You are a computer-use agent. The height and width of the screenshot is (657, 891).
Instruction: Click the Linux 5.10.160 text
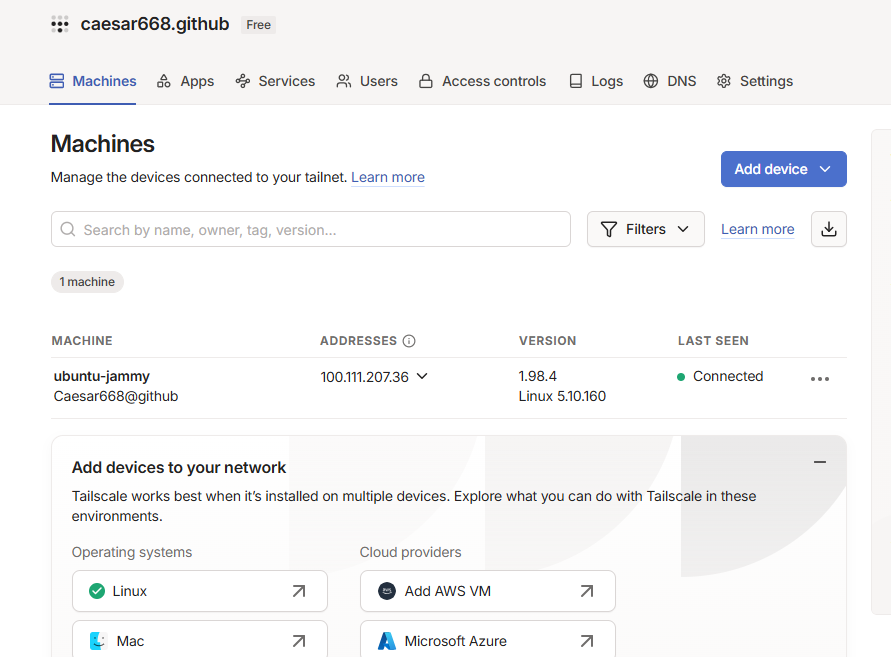point(562,396)
